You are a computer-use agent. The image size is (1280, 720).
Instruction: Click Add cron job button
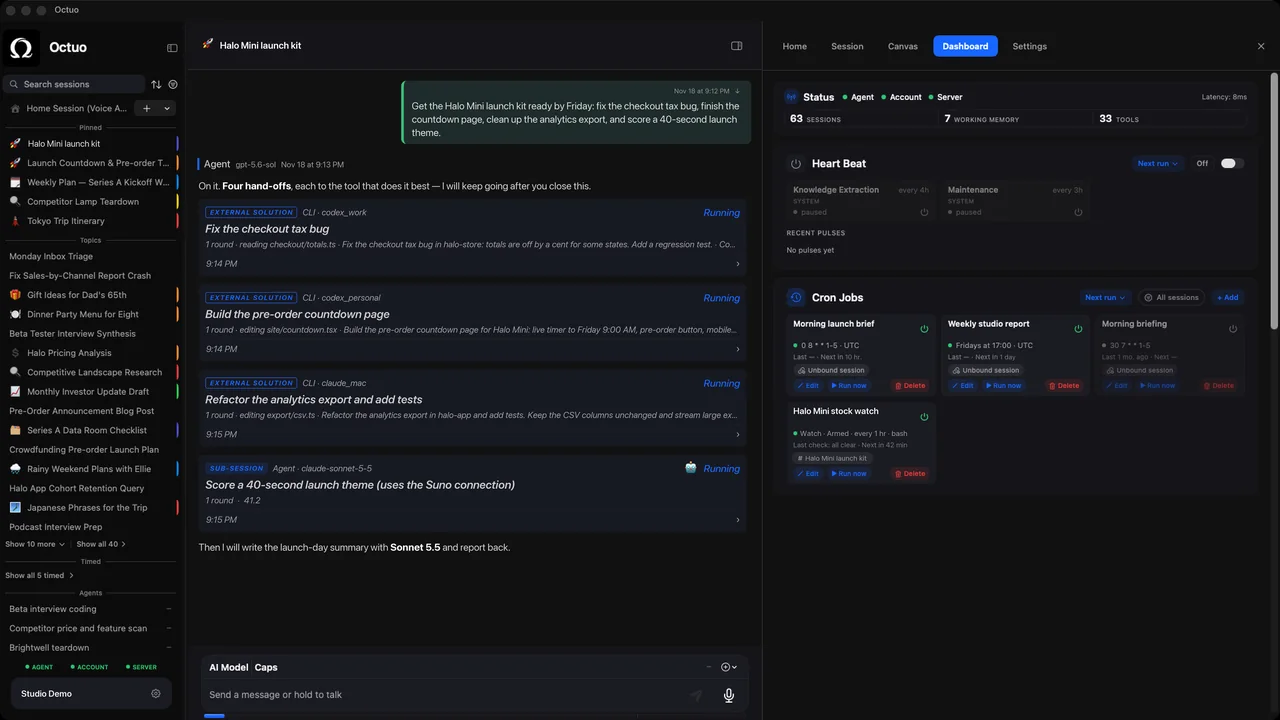[1227, 297]
